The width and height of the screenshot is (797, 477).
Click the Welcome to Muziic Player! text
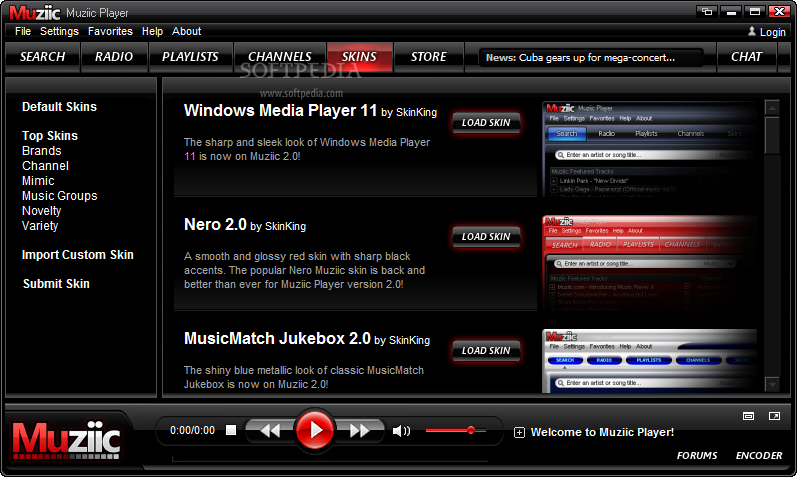point(602,432)
